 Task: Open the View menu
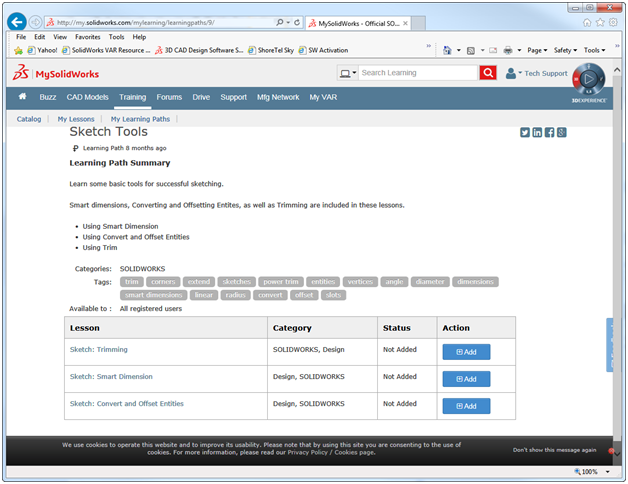(60, 37)
